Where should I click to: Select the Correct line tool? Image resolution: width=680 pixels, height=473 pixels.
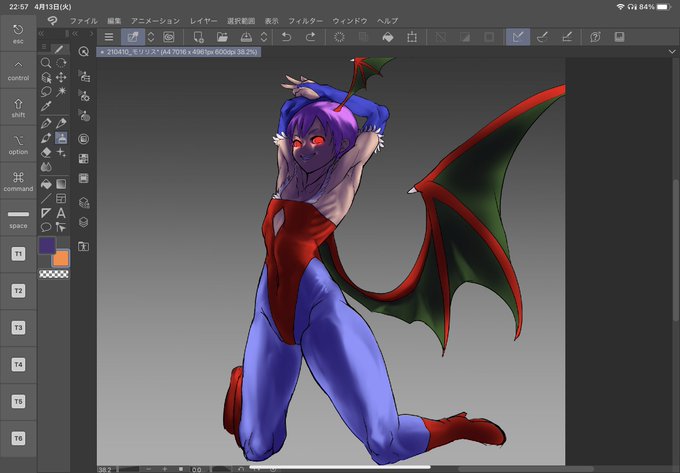point(61,227)
